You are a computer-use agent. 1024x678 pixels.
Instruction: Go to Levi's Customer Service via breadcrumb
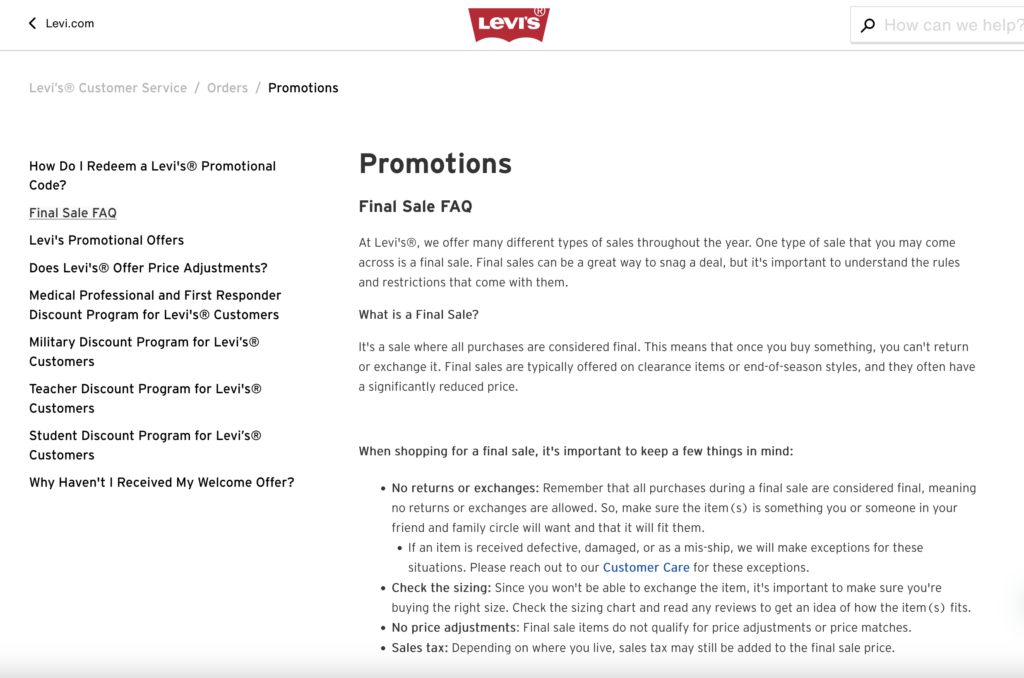[108, 87]
